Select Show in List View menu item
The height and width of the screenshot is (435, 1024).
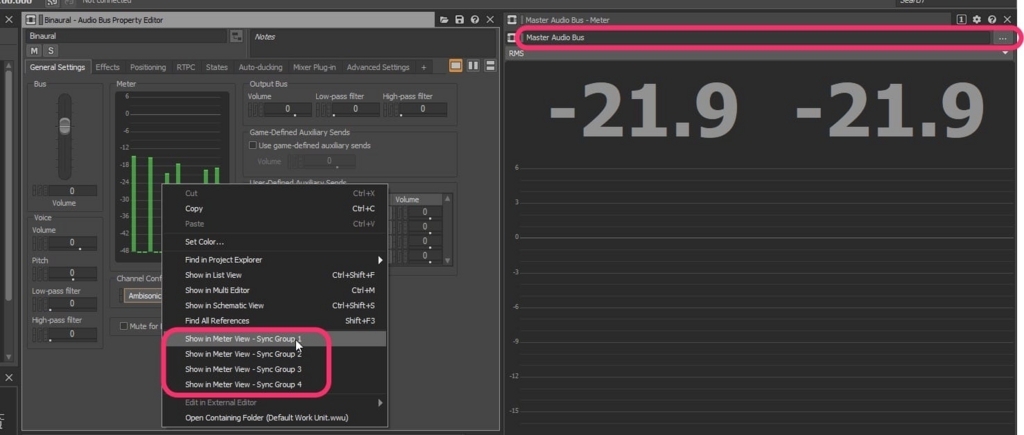275,275
